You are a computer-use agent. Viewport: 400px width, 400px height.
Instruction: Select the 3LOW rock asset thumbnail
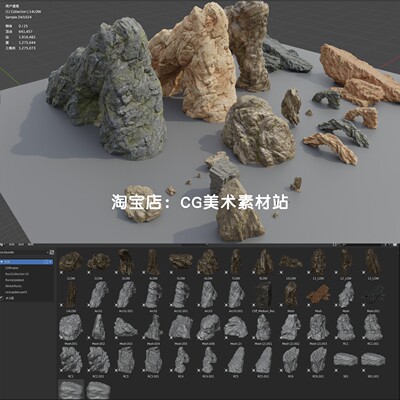(x=126, y=261)
